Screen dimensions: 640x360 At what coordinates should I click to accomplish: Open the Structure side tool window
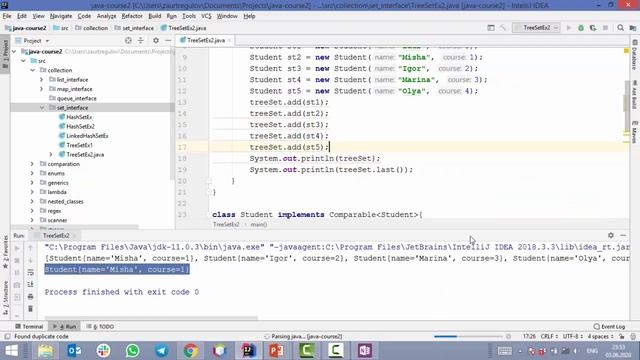(x=5, y=298)
